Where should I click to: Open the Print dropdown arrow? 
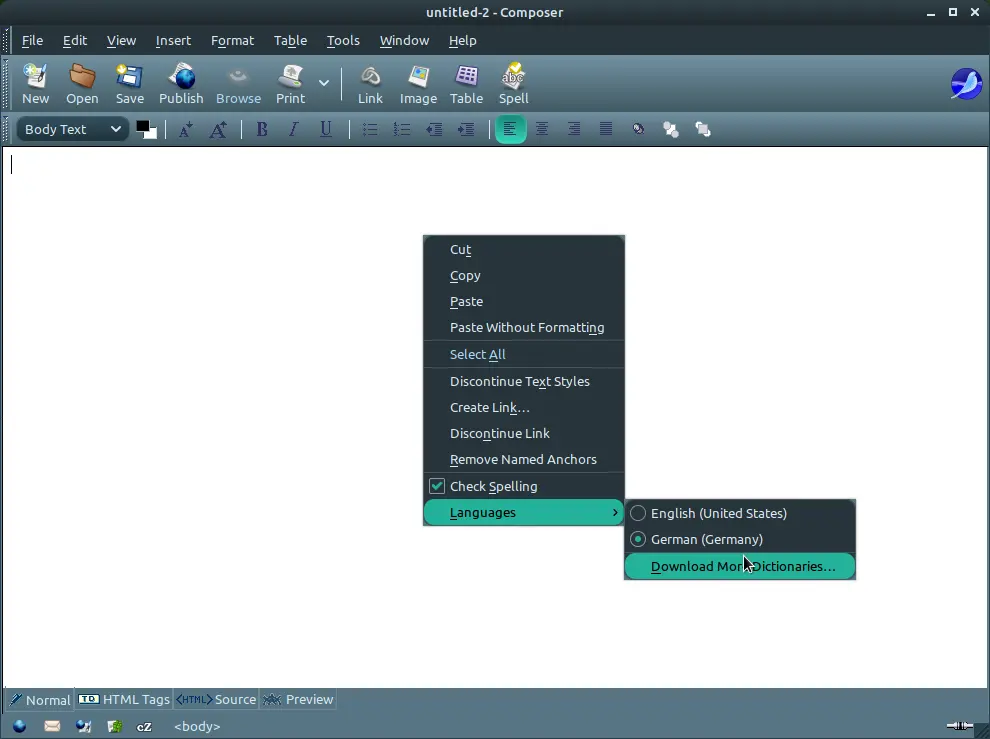coord(322,83)
